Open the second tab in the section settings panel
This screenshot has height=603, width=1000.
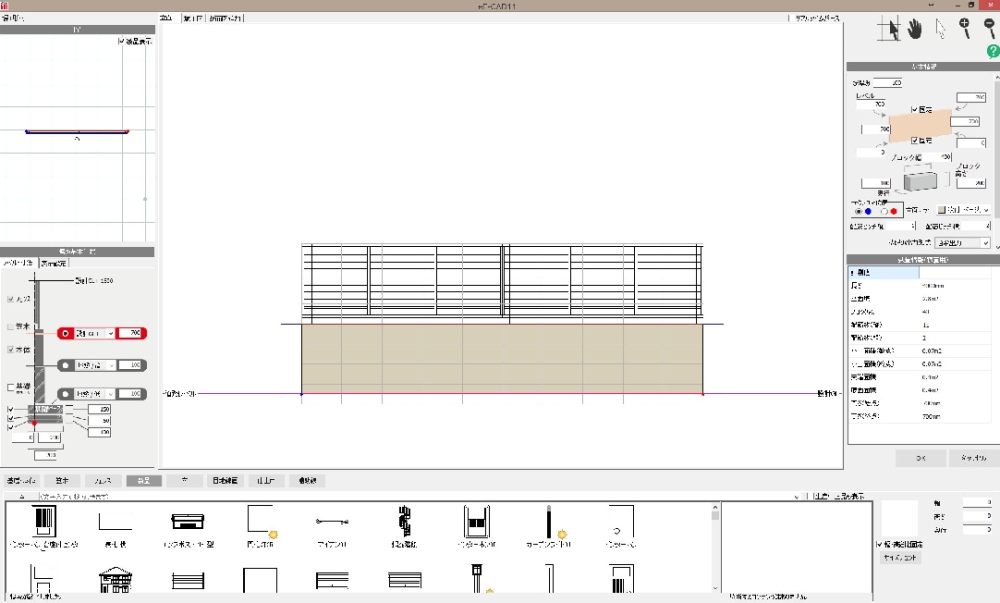click(x=53, y=263)
